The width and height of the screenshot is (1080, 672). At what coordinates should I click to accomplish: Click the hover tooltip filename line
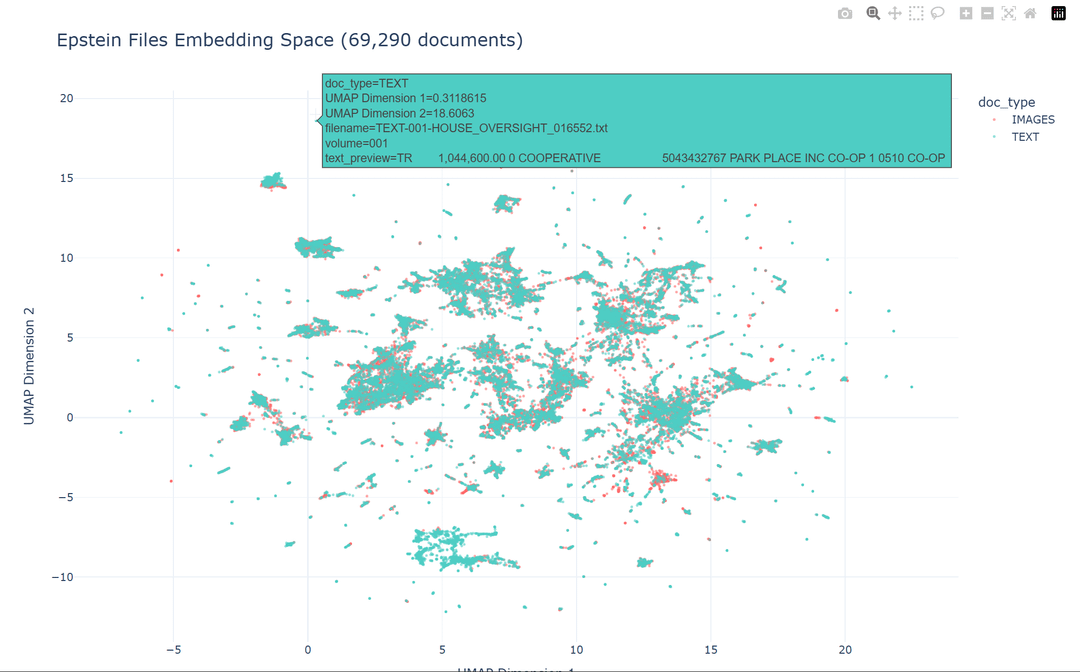[466, 128]
